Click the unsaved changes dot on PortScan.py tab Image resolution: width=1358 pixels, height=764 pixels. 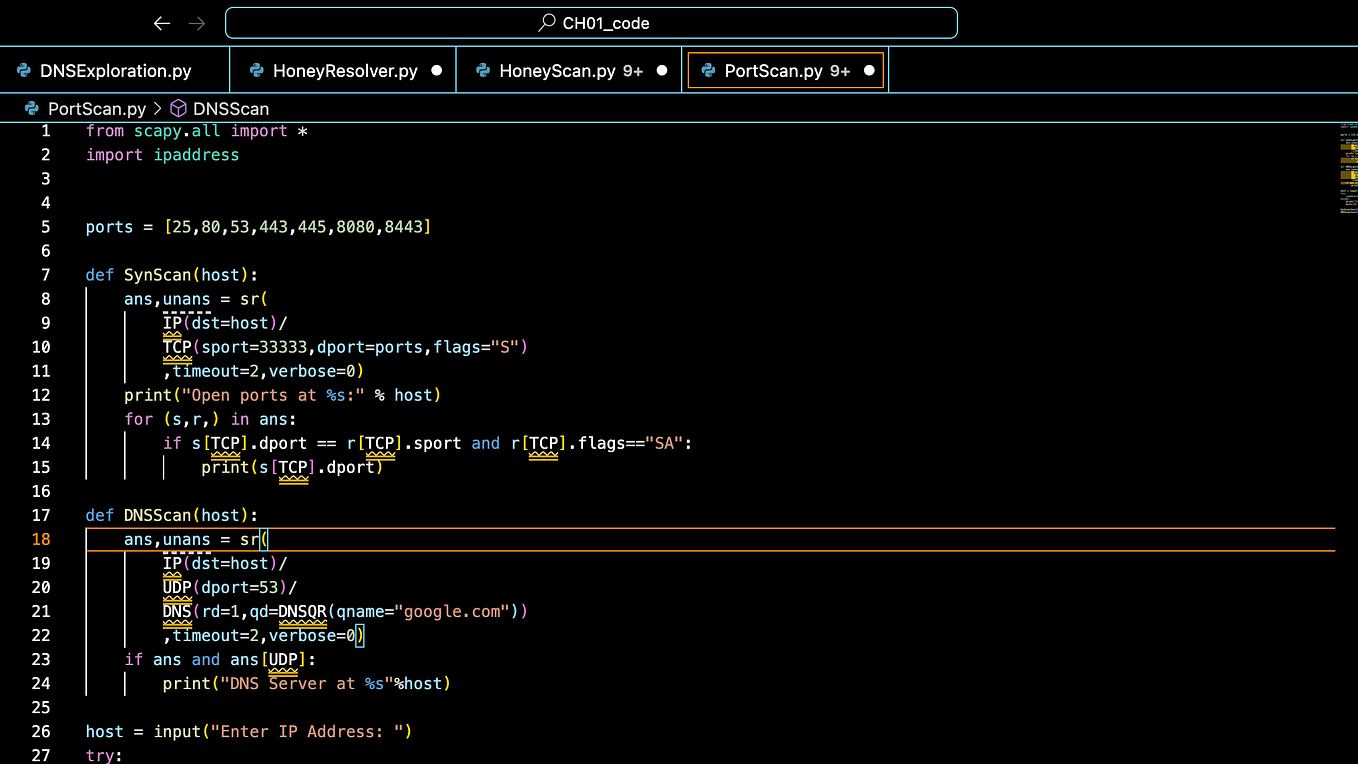(x=869, y=70)
